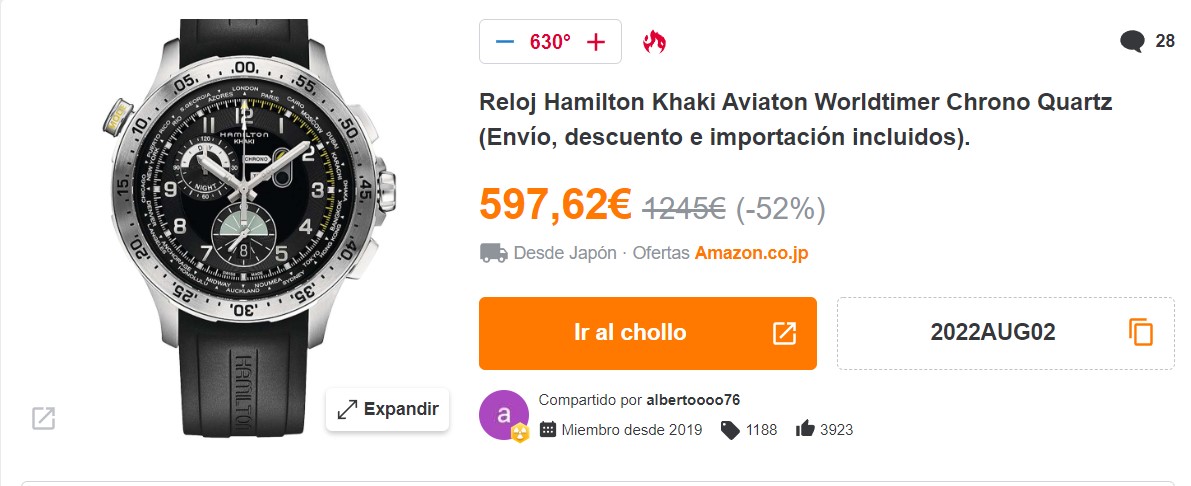Open comments via speech bubble icon
Viewport: 1191px width, 486px height.
pyautogui.click(x=1132, y=42)
